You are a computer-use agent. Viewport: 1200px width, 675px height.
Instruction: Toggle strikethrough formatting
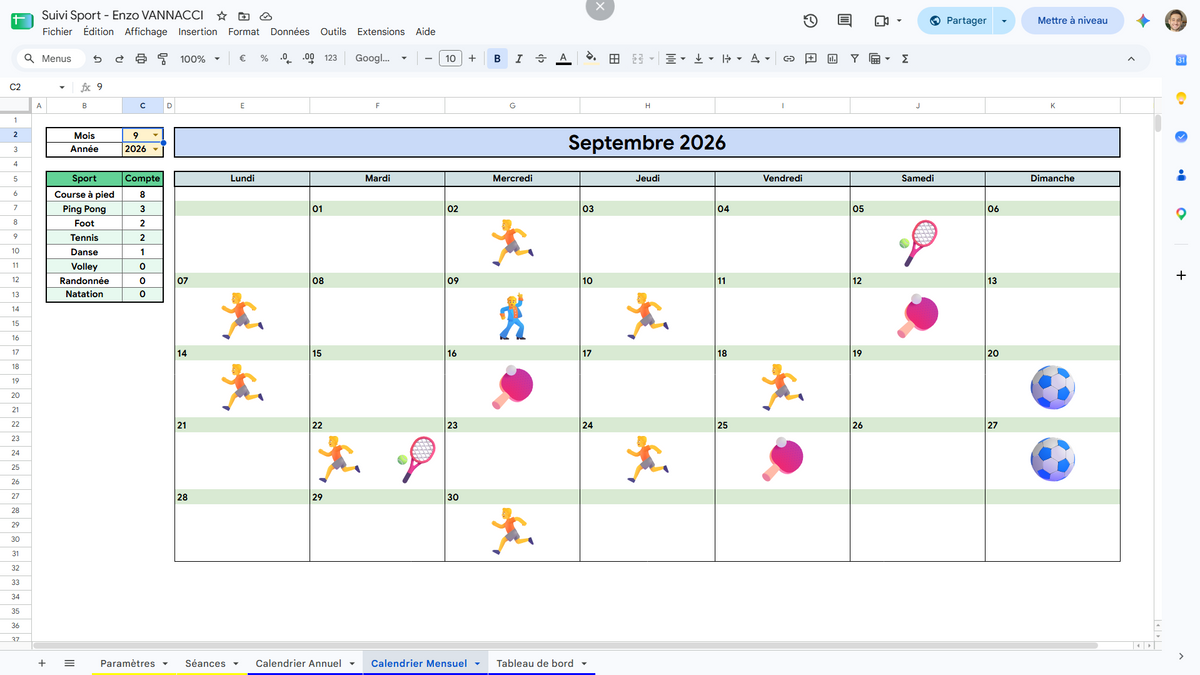[x=541, y=59]
